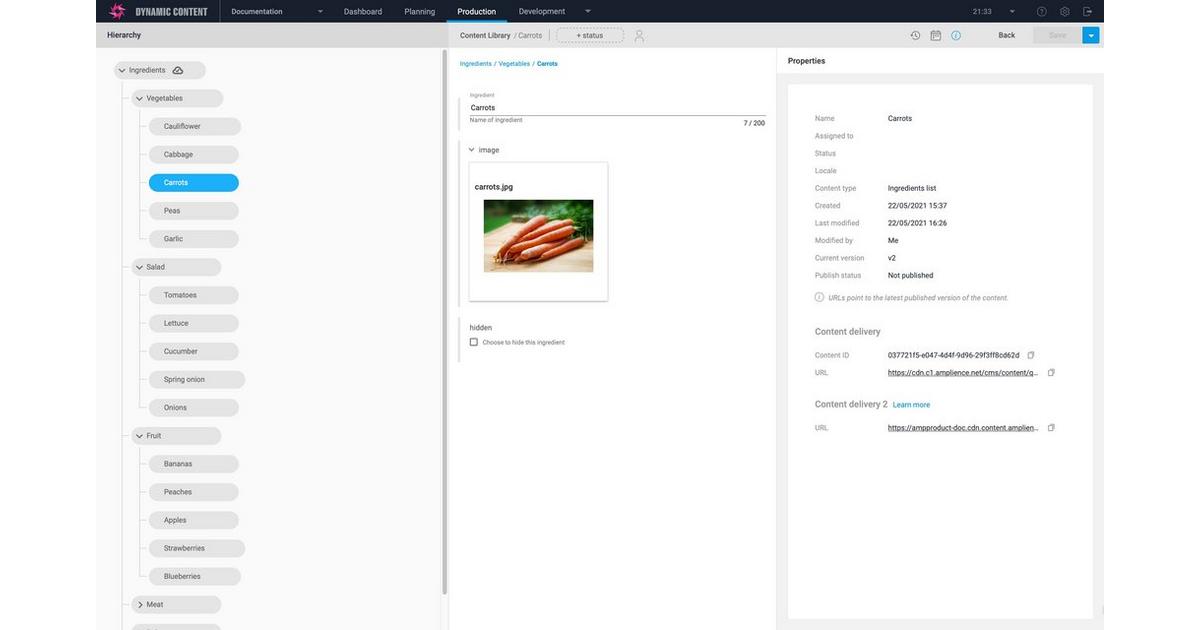Select the Lettuce node
This screenshot has width=1200, height=630.
tap(194, 323)
